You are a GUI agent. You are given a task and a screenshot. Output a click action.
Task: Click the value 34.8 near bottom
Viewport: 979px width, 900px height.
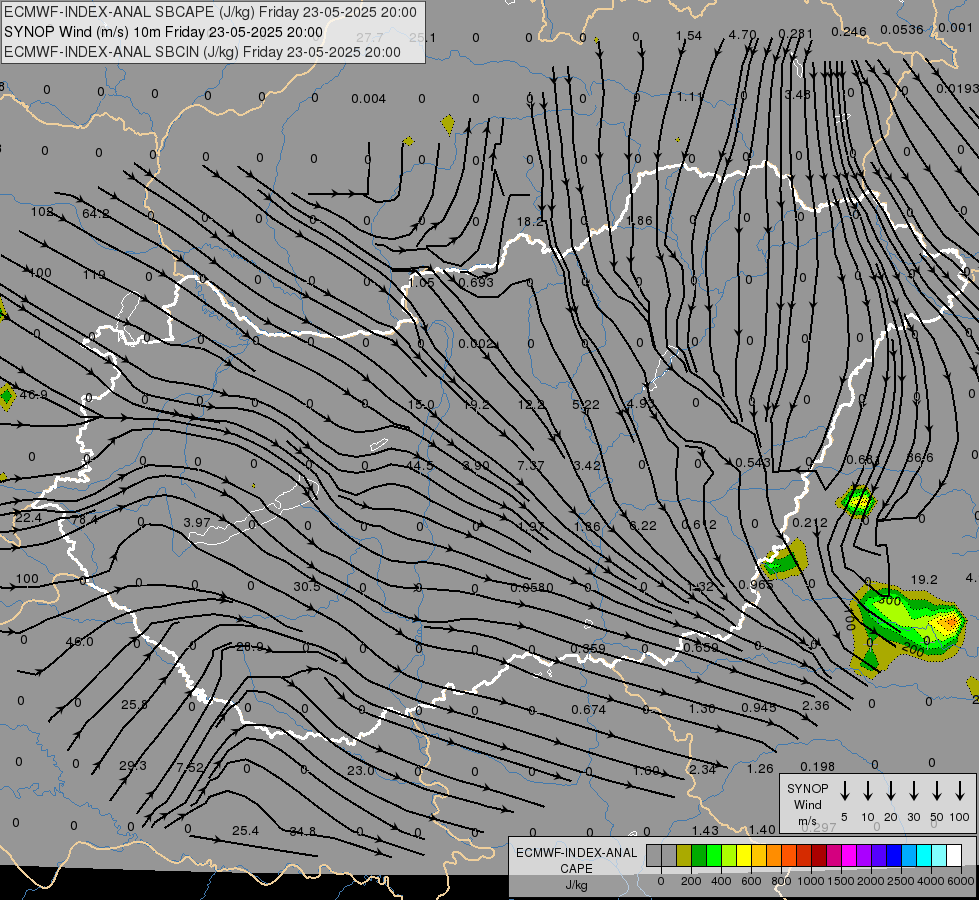303,831
